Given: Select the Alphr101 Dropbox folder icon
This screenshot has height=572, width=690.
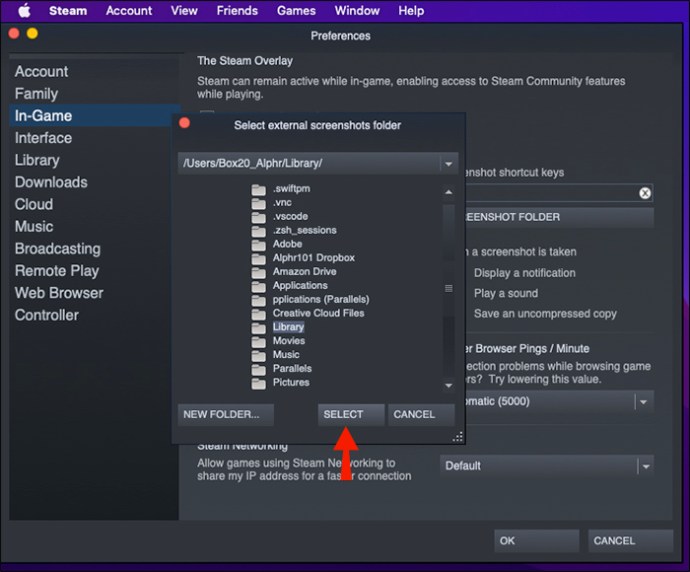Looking at the screenshot, I should coord(258,258).
